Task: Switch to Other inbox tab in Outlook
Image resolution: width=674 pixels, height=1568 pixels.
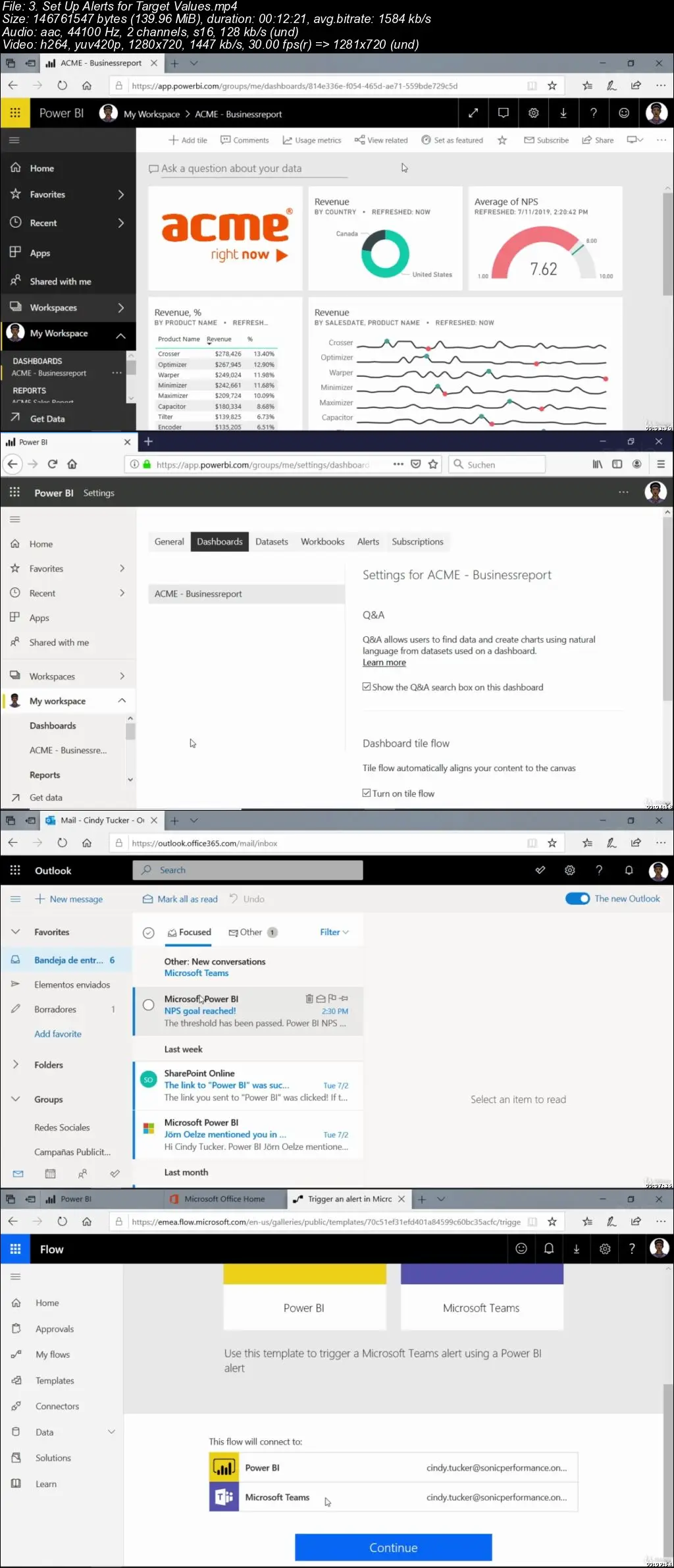Action: click(x=252, y=932)
